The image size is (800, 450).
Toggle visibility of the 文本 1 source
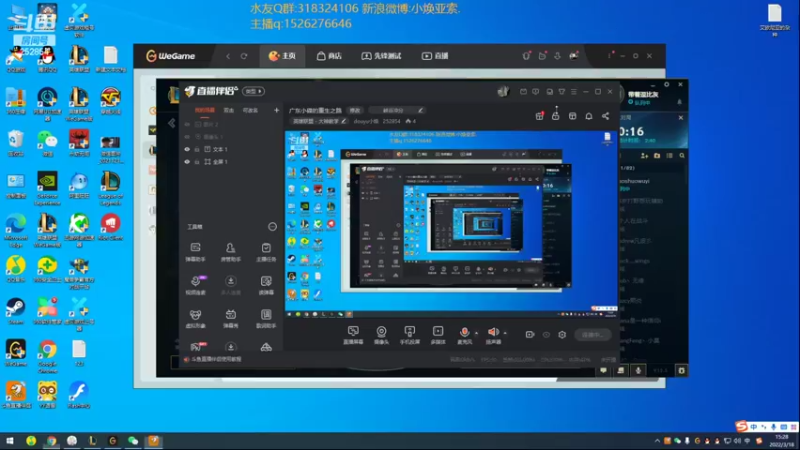coord(187,149)
